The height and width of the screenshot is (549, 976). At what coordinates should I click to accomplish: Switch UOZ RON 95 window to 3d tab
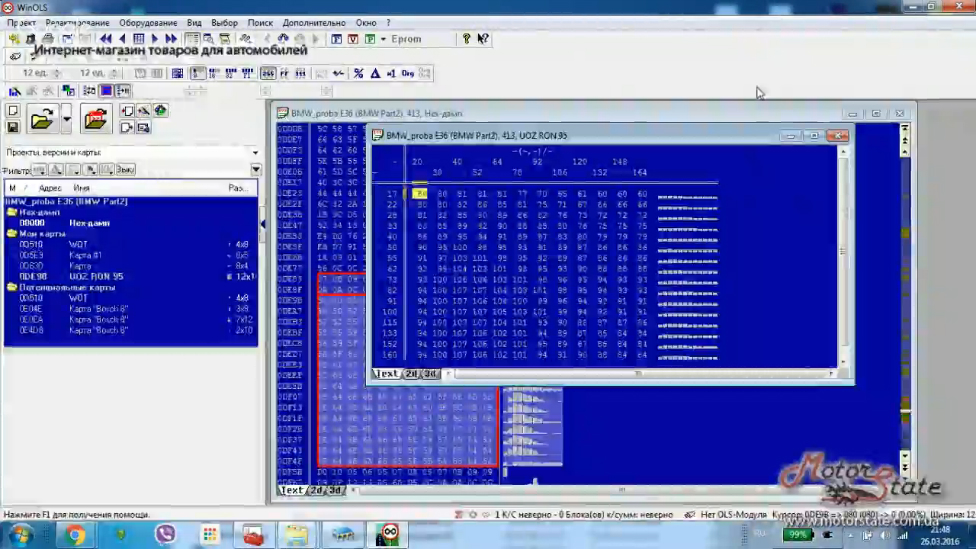point(430,374)
